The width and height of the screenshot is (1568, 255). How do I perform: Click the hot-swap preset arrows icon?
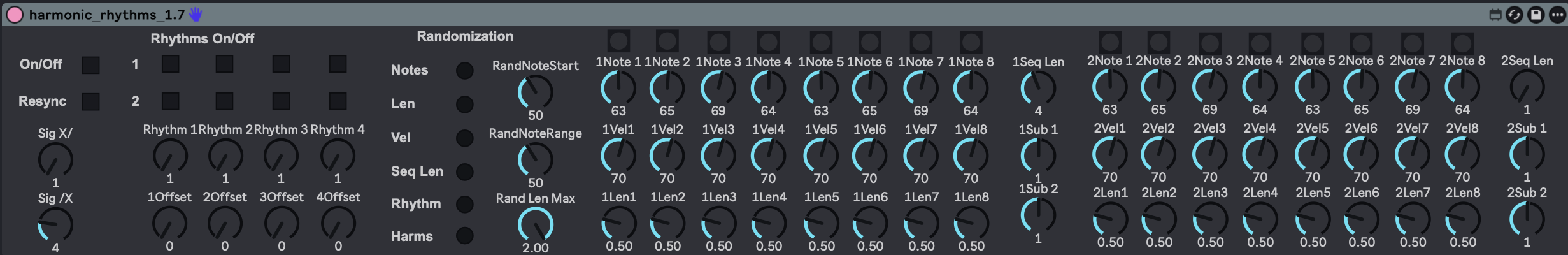click(x=1515, y=15)
